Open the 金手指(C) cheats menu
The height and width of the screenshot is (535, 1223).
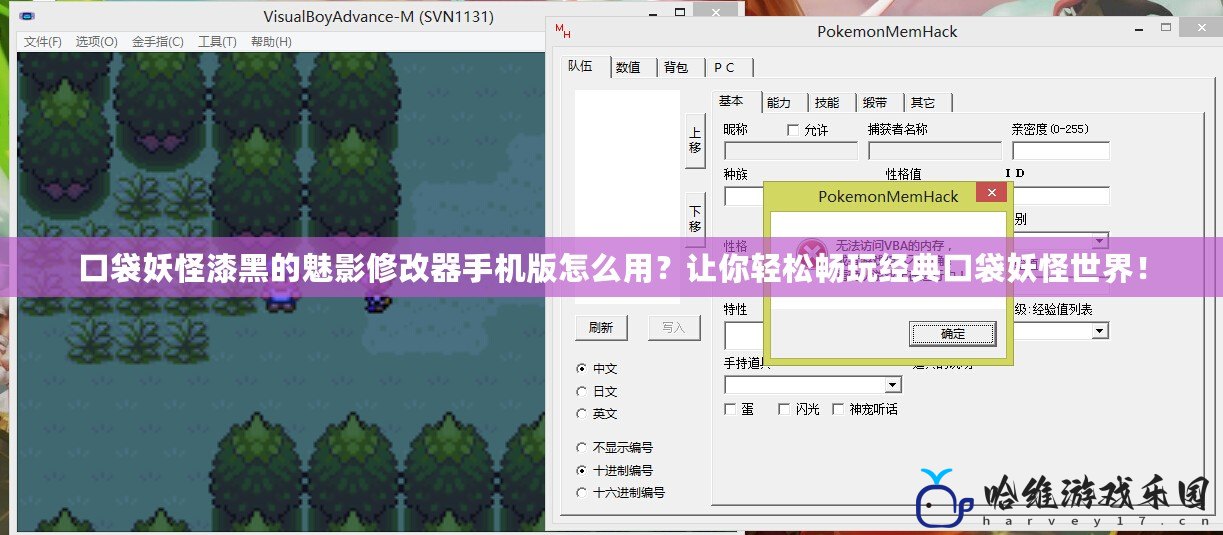158,41
